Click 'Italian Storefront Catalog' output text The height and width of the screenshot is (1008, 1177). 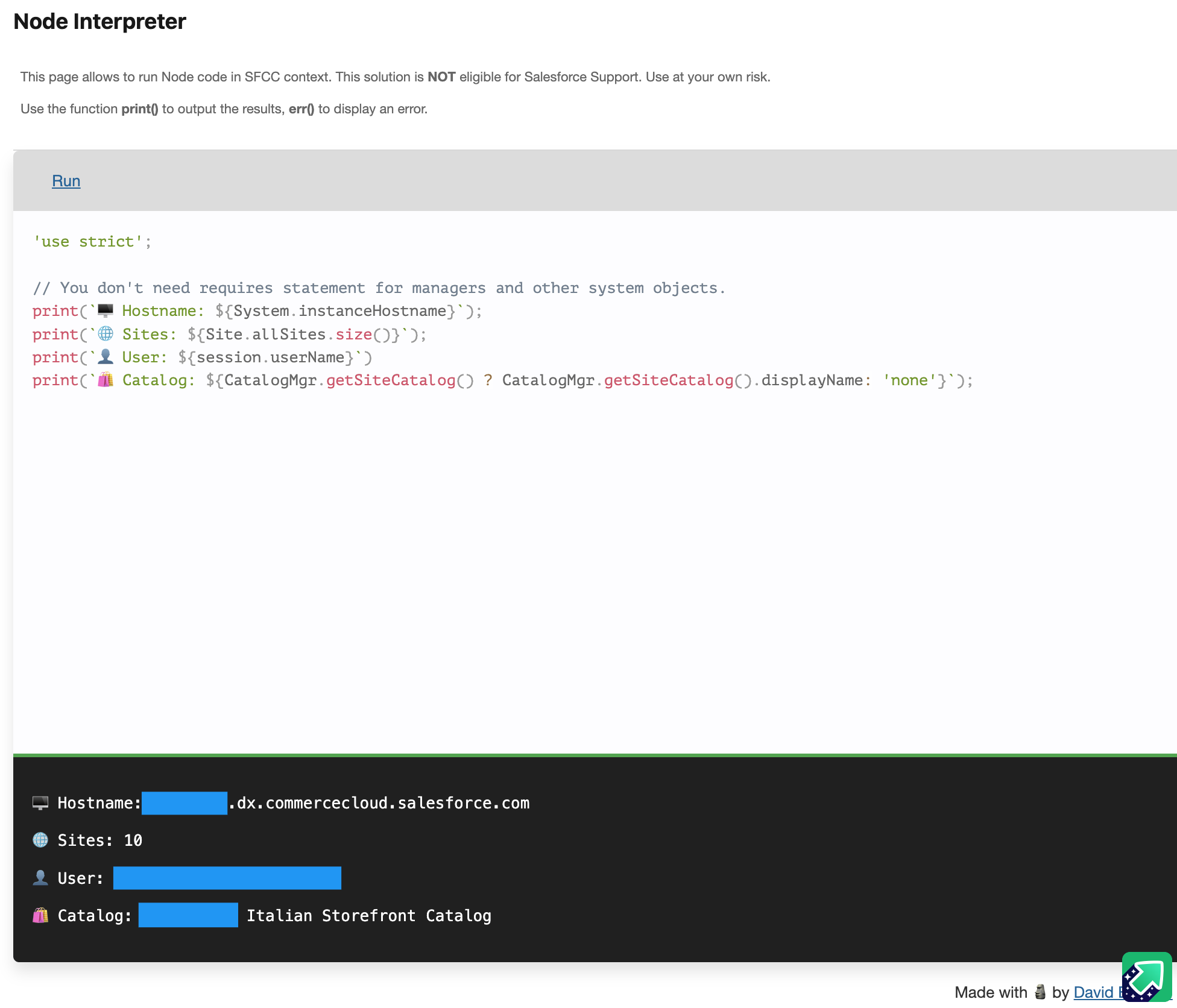[x=368, y=916]
